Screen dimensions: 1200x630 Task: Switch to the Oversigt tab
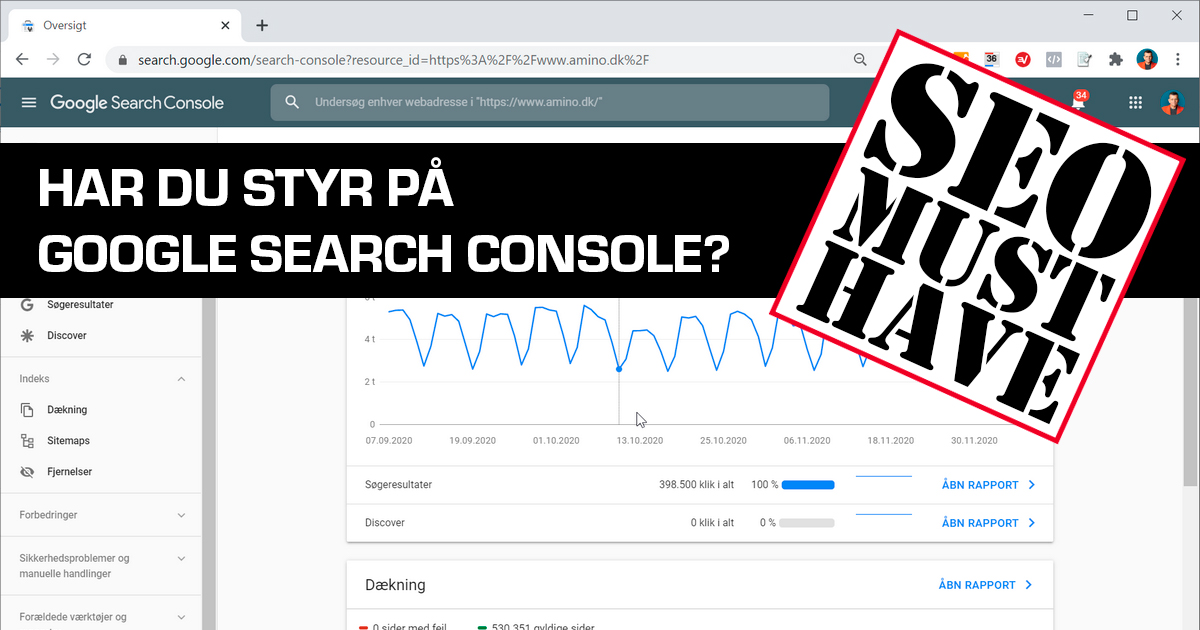point(125,25)
